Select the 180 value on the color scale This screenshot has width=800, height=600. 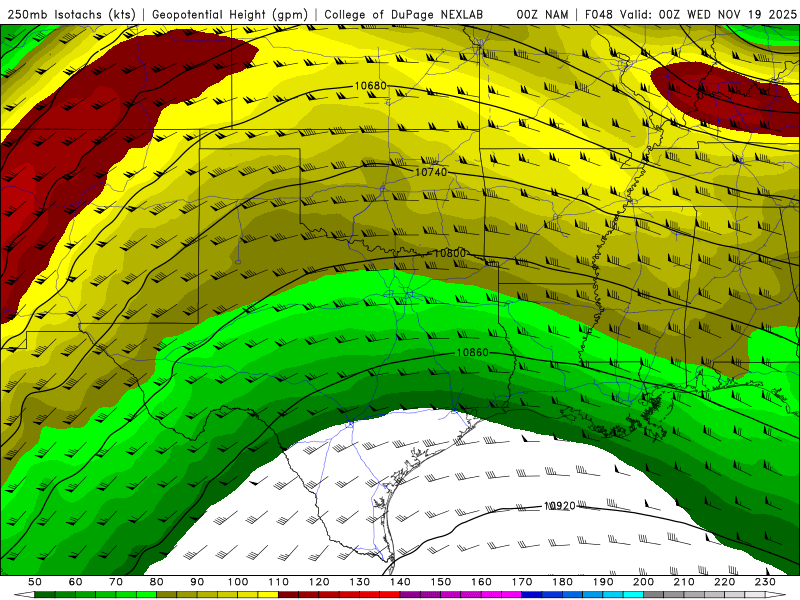click(562, 582)
